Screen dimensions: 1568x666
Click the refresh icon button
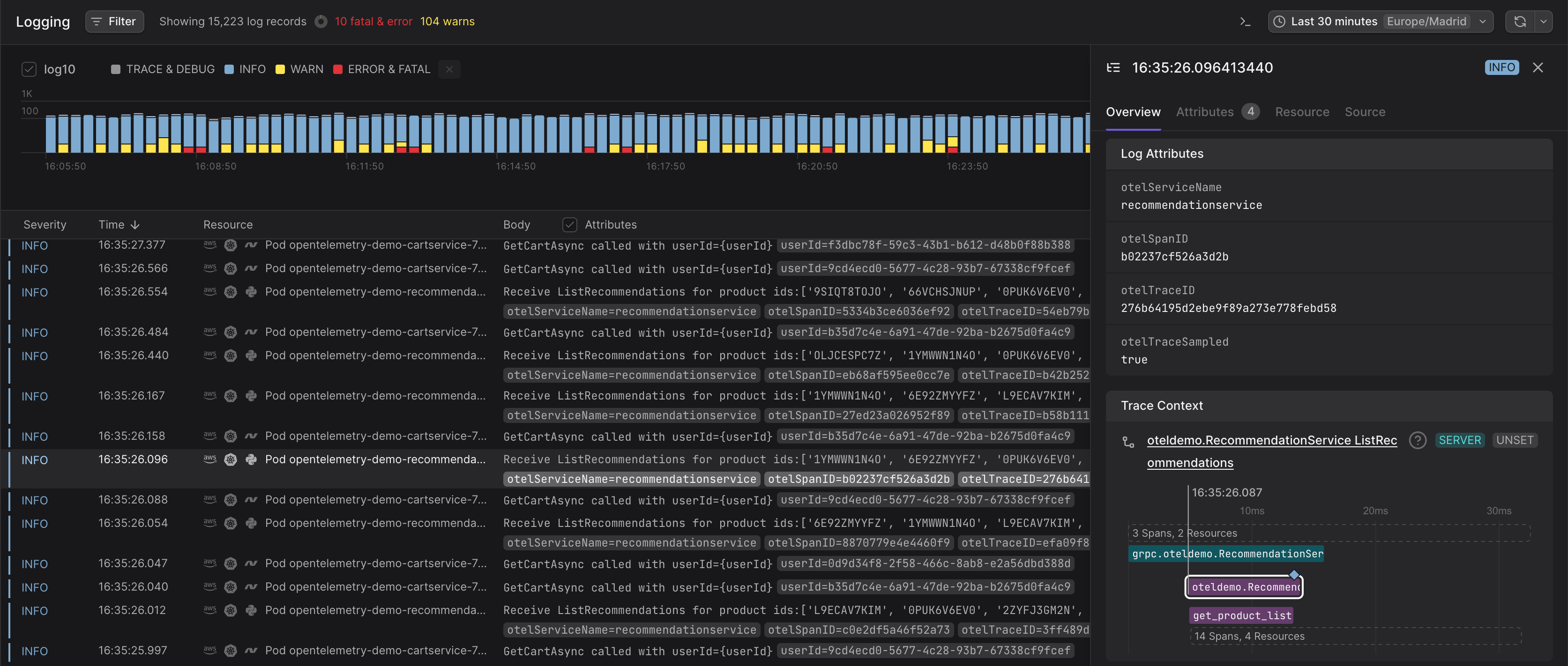1519,22
